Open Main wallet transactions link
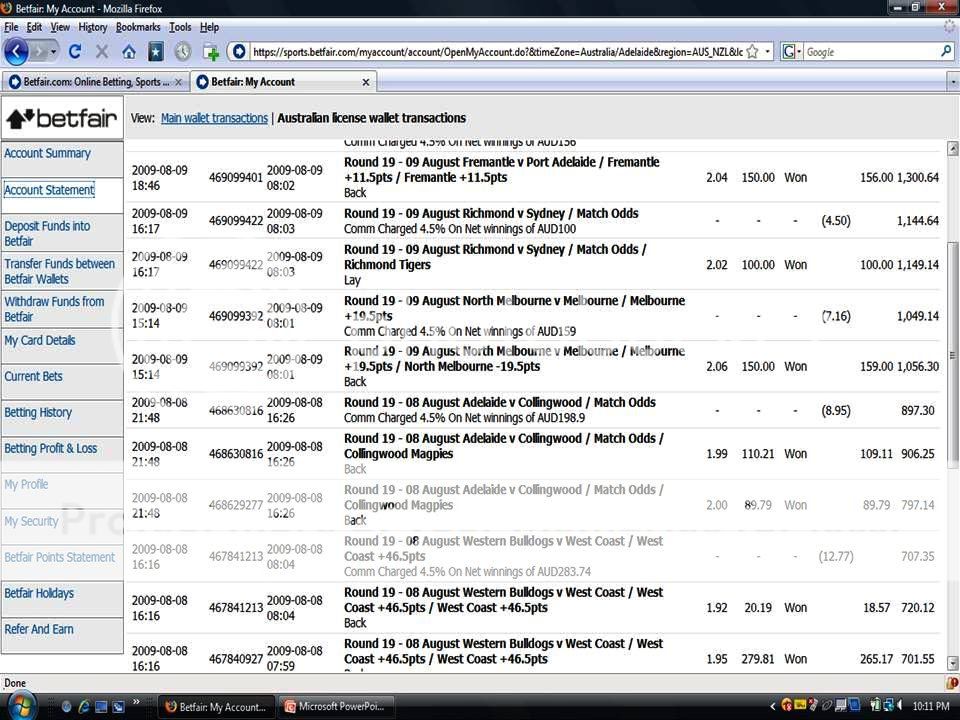The height and width of the screenshot is (720, 960). [214, 118]
